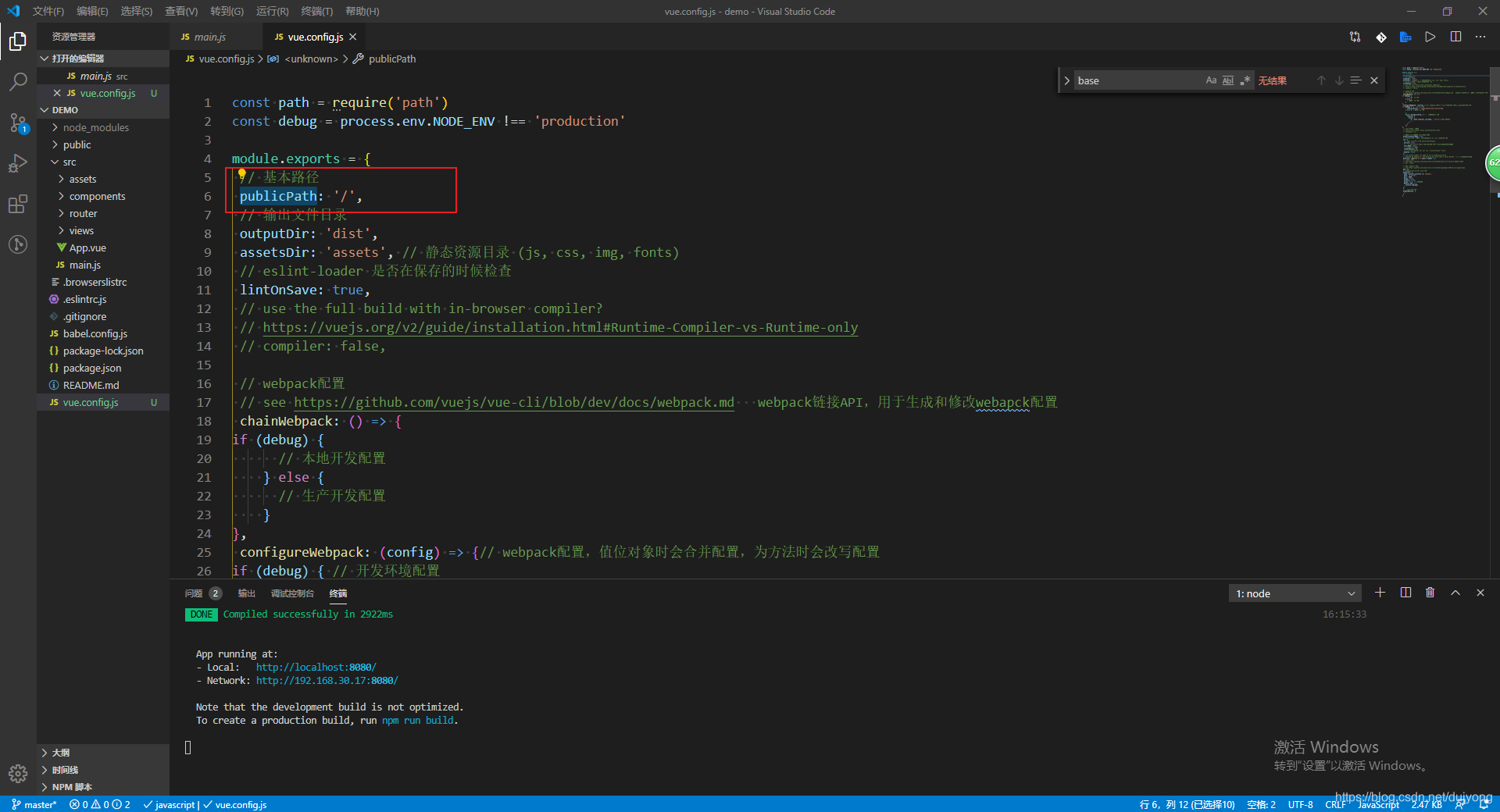Split the editor to the right
The width and height of the screenshot is (1500, 812).
pyautogui.click(x=1455, y=37)
